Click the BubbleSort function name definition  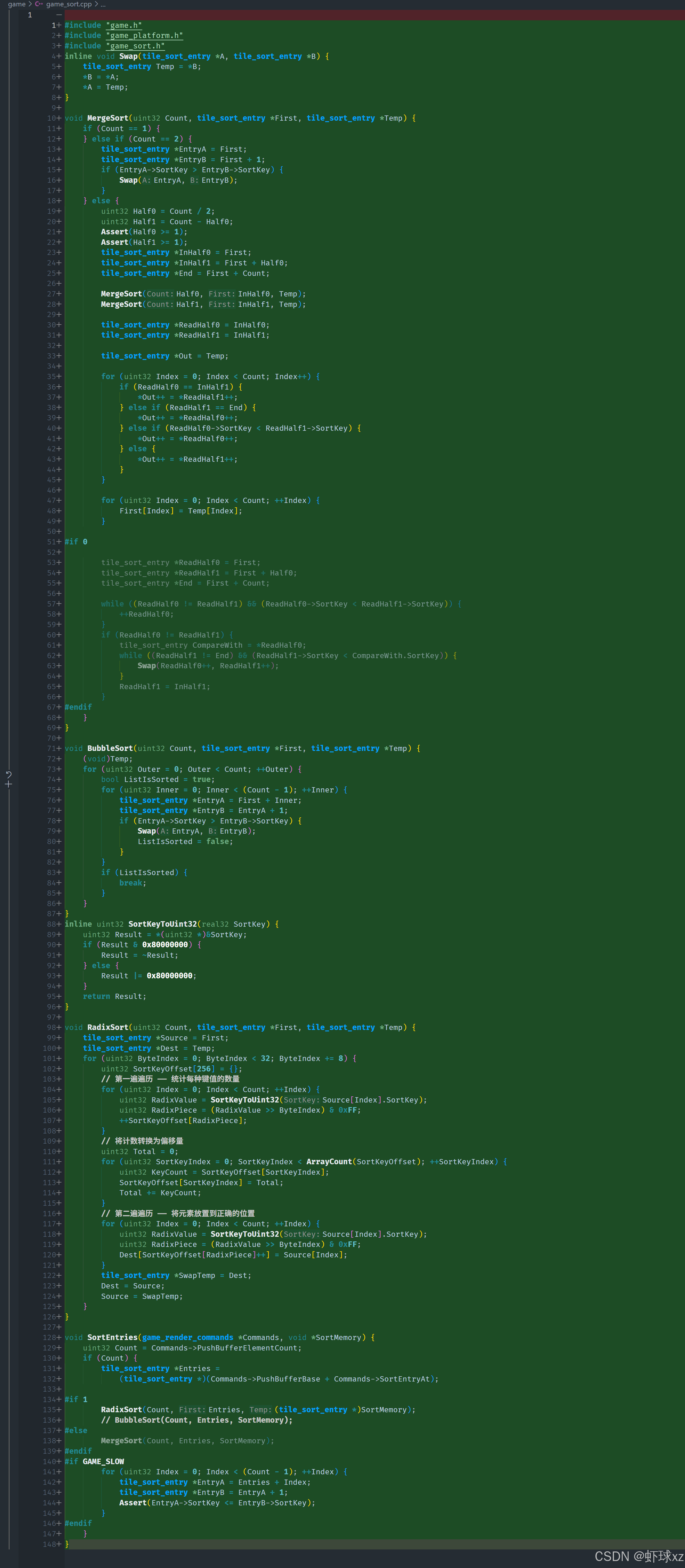click(110, 749)
